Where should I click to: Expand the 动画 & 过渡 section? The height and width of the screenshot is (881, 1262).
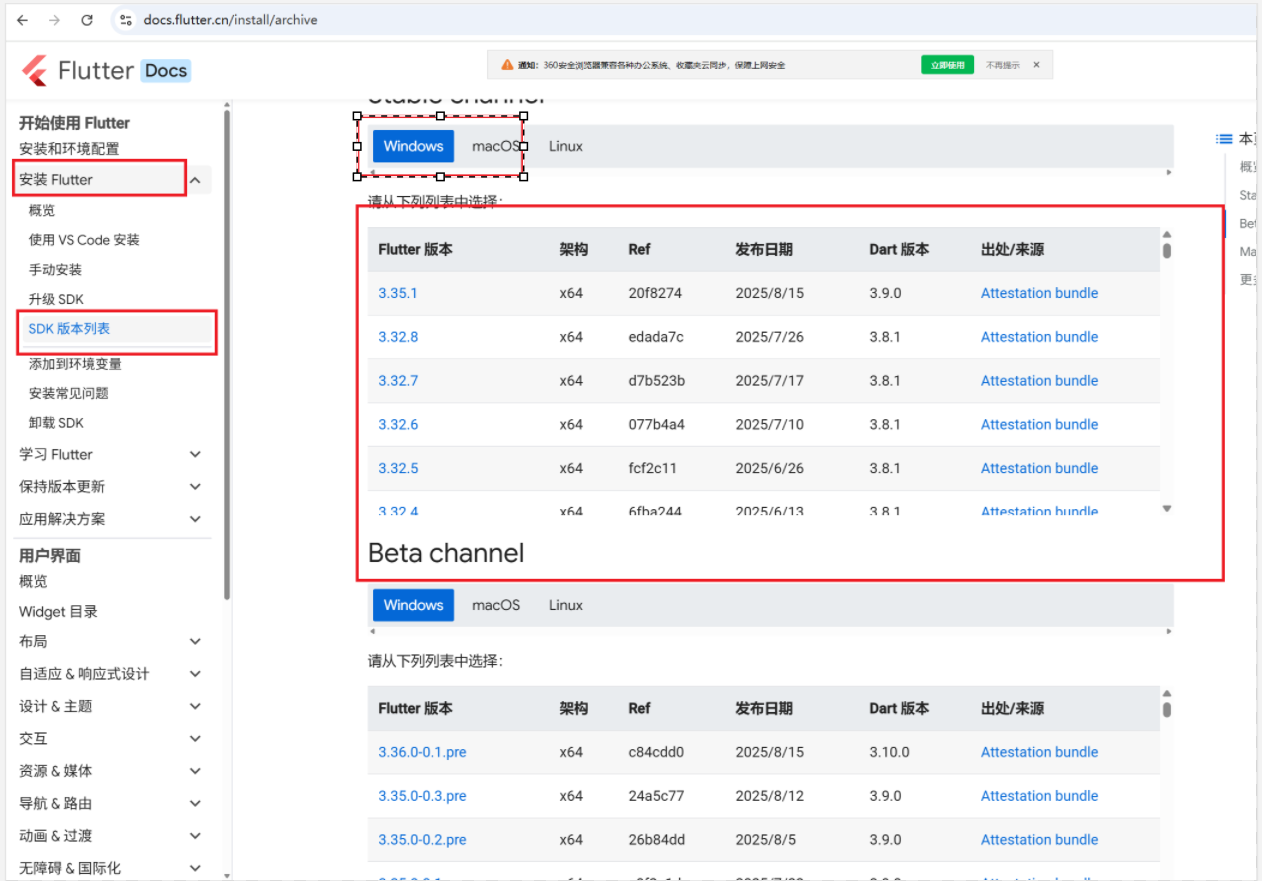195,836
